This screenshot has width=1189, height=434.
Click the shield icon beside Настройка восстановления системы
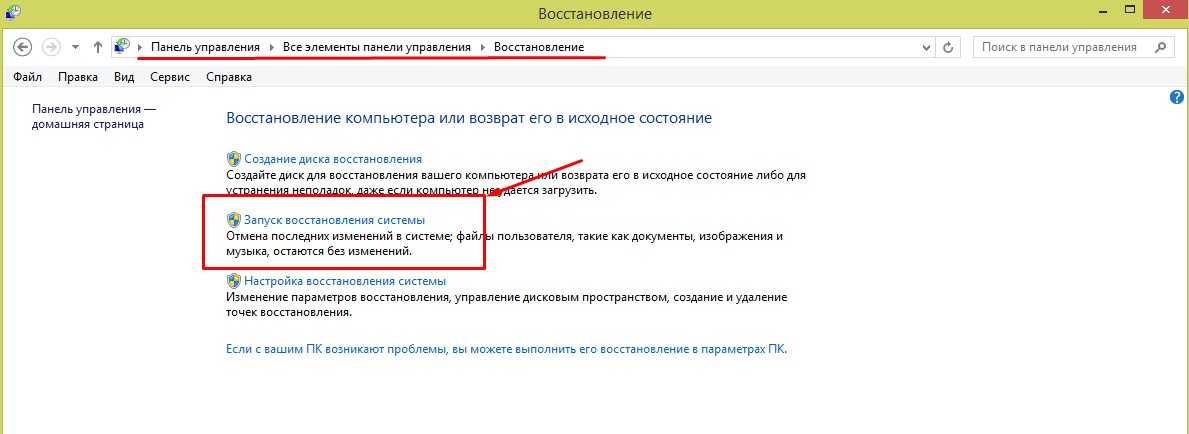(x=234, y=282)
